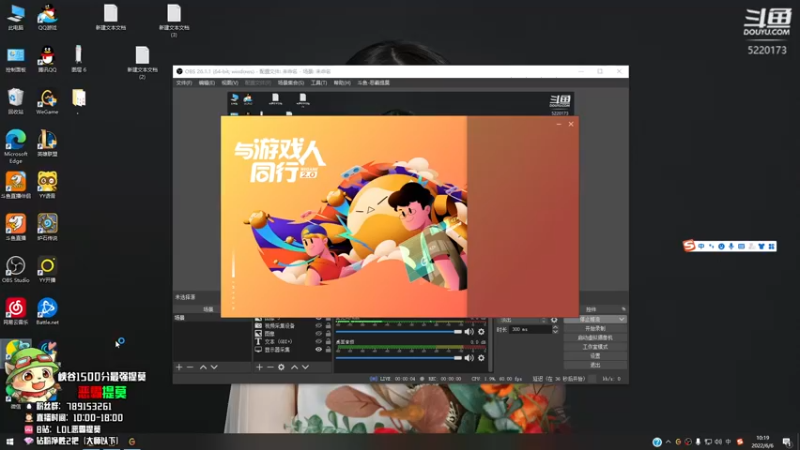Toggle visibility eye of 显示器采集 source
The image size is (800, 450).
(x=318, y=349)
